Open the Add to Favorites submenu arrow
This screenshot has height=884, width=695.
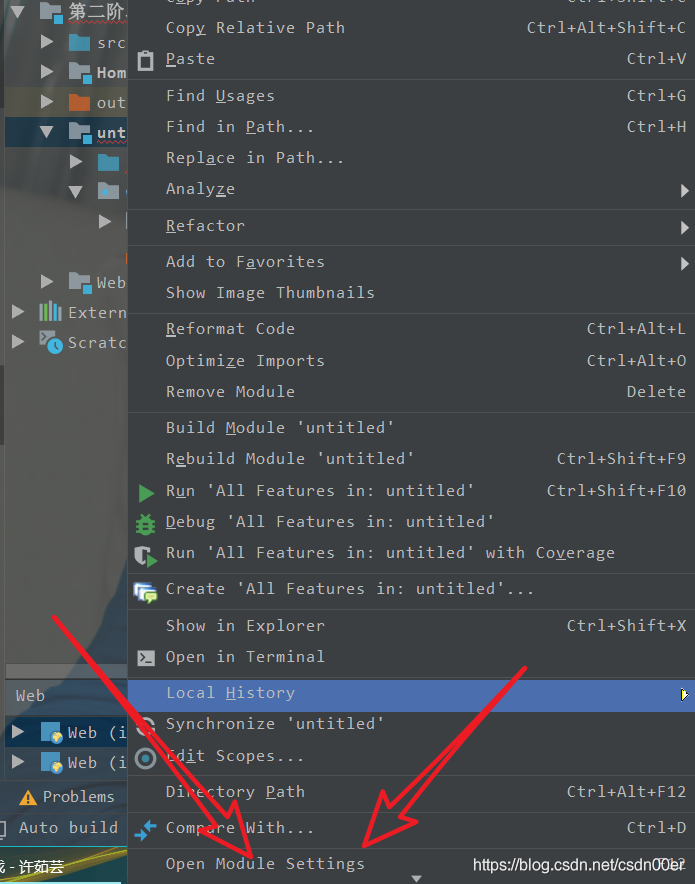(684, 264)
